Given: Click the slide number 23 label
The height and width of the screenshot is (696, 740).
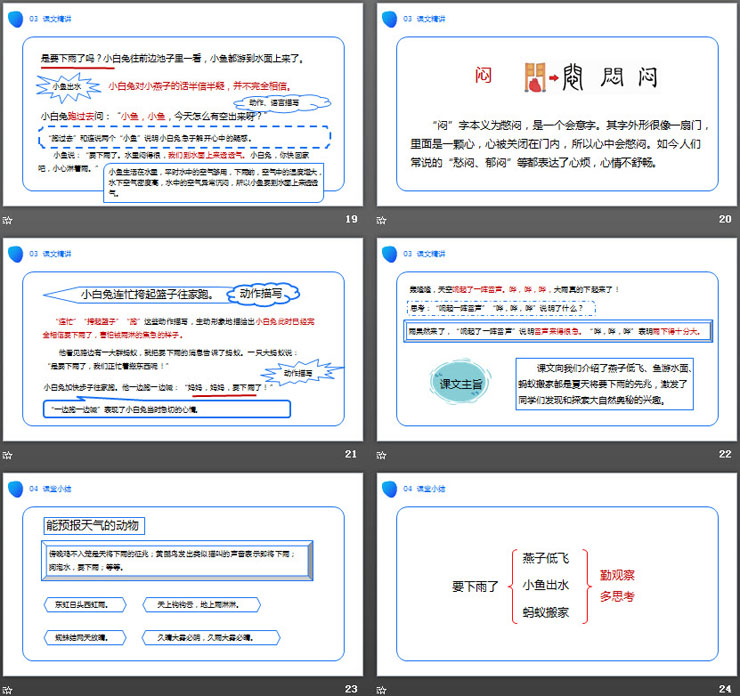Looking at the screenshot, I should (350, 688).
